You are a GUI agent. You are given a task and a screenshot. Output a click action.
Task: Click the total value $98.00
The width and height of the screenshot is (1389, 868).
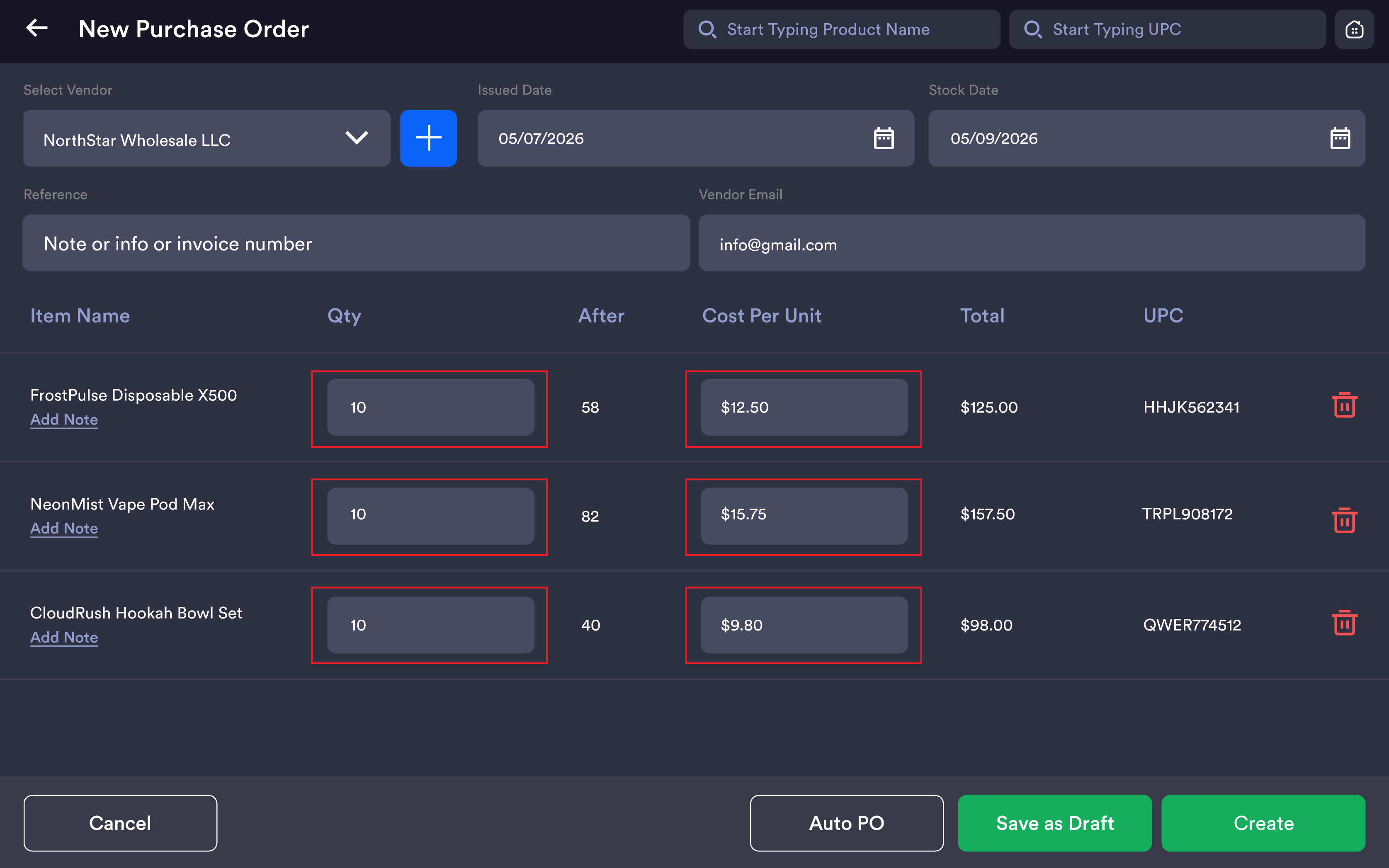(x=986, y=625)
